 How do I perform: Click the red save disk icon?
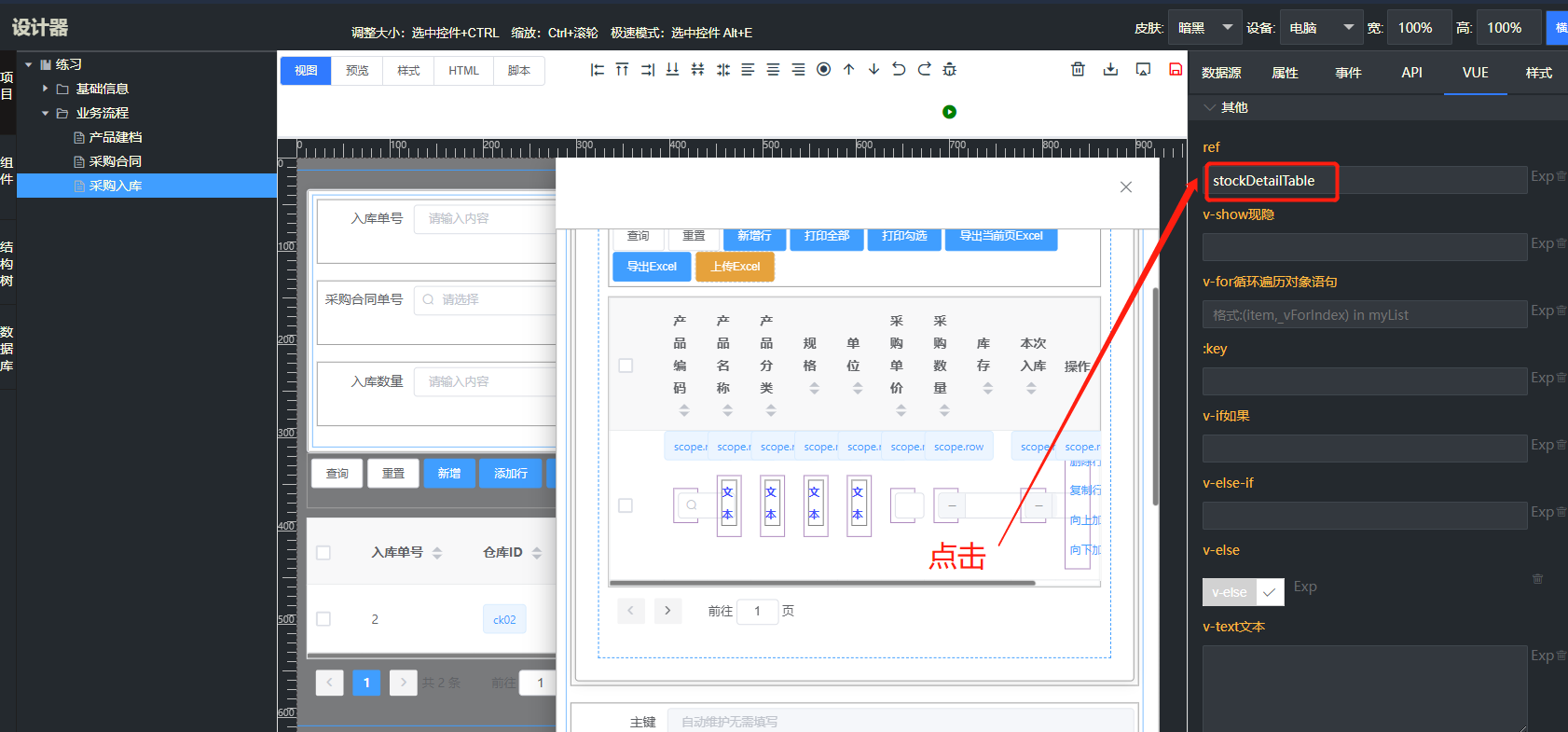[1176, 70]
